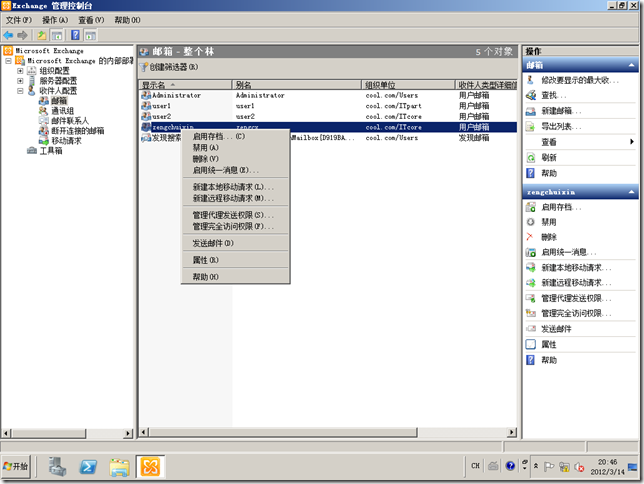The image size is (644, 484).
Task: Open the 操作 menu in the menu bar
Action: (55, 20)
